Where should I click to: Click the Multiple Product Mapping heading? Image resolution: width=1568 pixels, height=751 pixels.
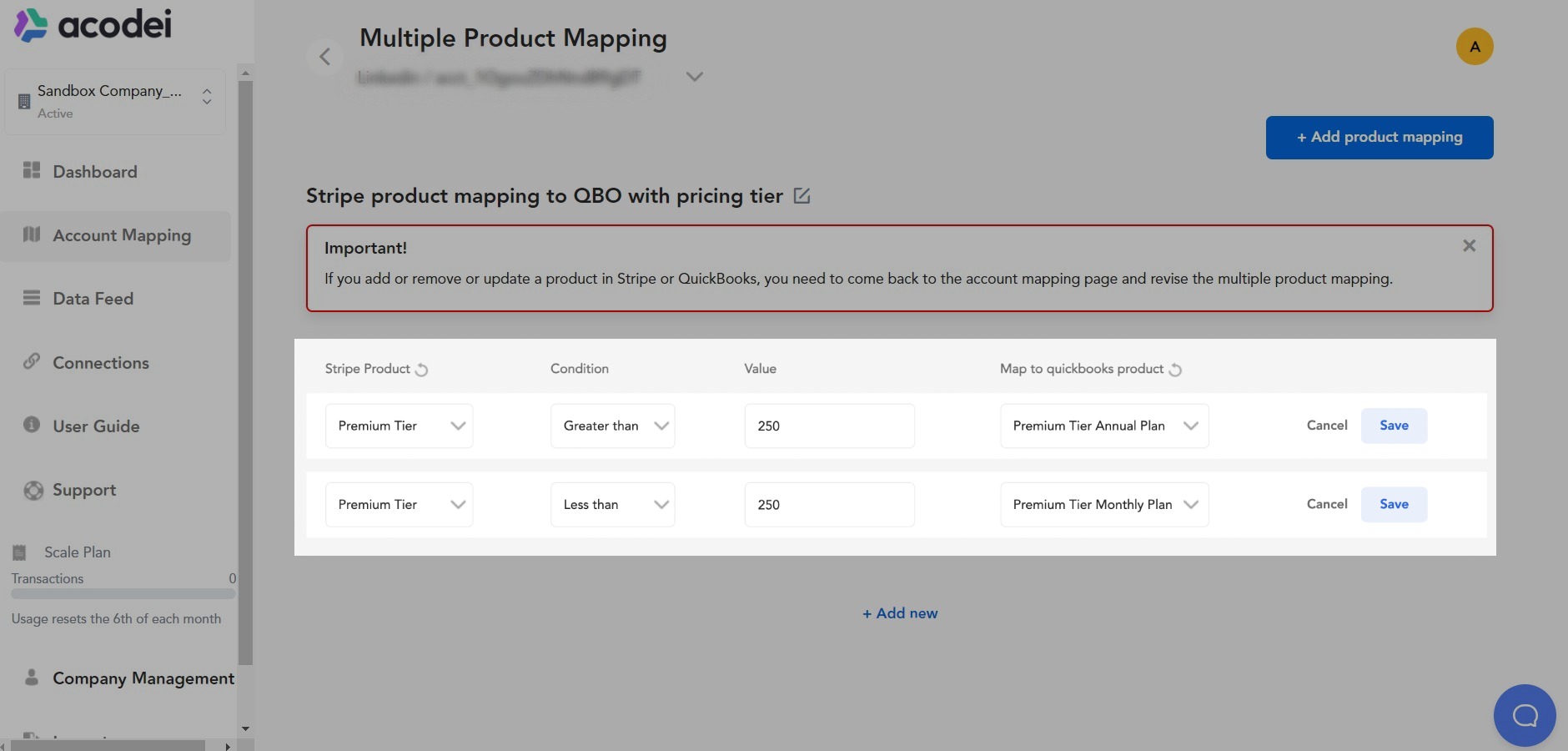point(513,38)
